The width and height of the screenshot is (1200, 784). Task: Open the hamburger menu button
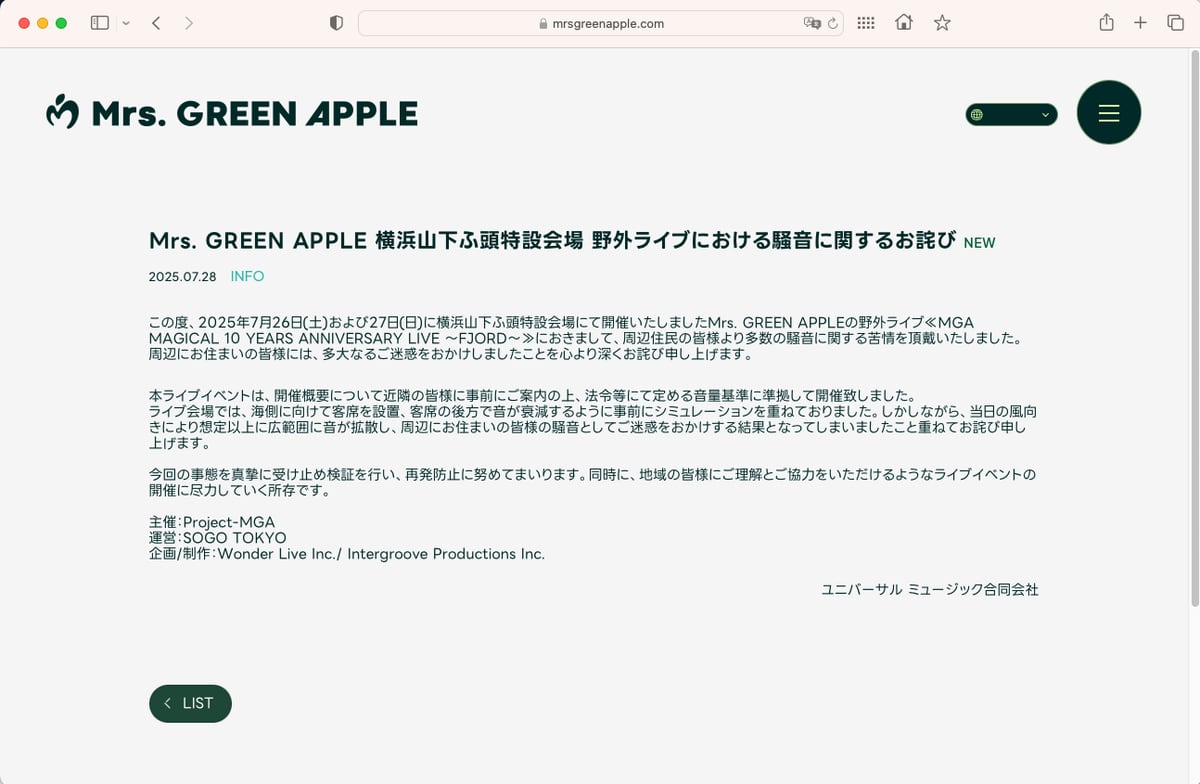point(1108,113)
